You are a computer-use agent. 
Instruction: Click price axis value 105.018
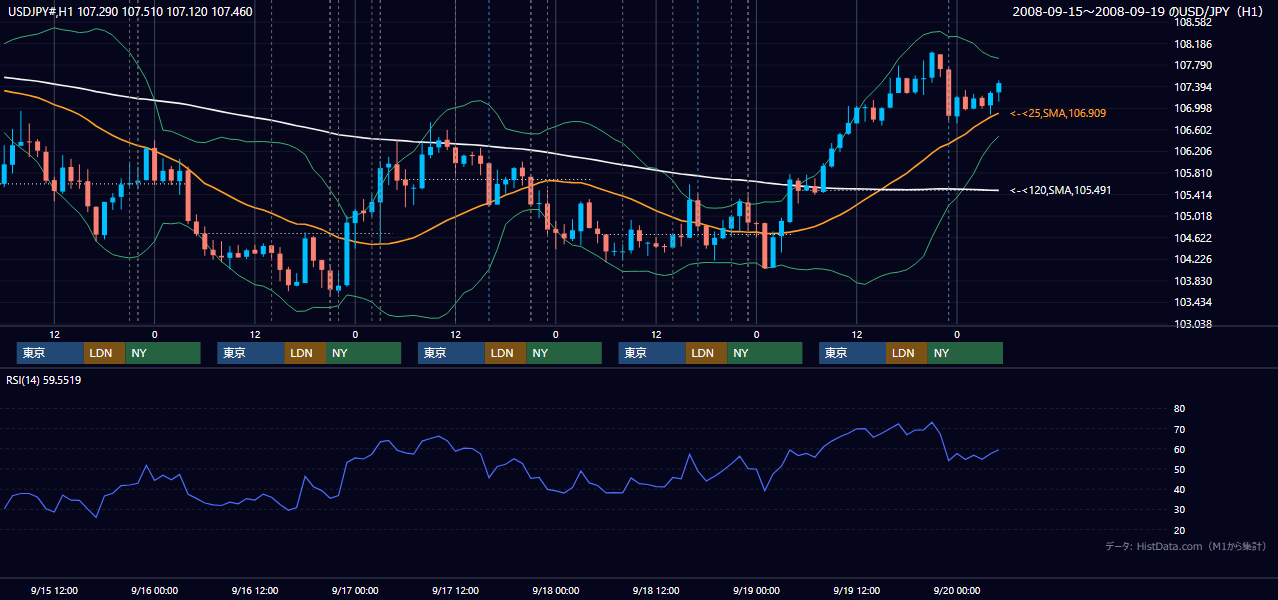tap(1193, 216)
